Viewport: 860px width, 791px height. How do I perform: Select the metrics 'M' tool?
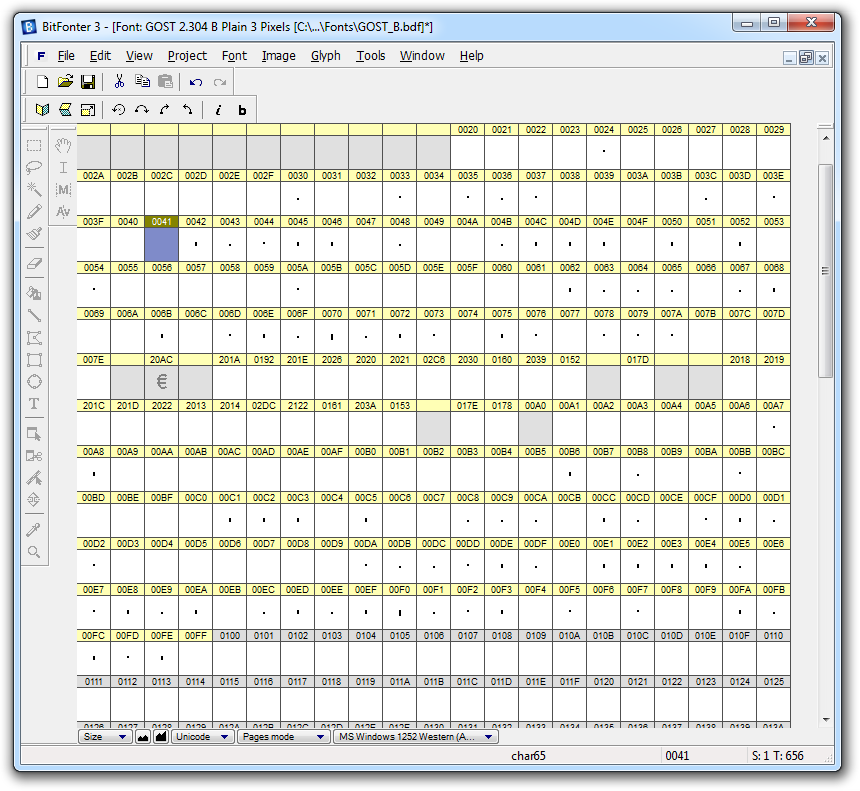tap(63, 190)
